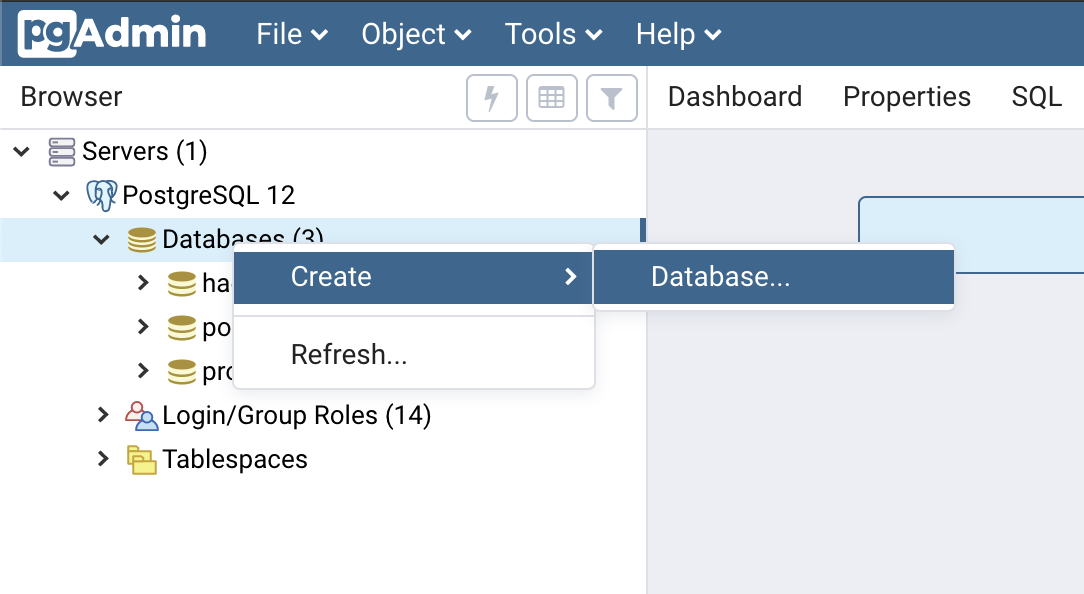
Task: Open the Tools menu
Action: pos(553,34)
